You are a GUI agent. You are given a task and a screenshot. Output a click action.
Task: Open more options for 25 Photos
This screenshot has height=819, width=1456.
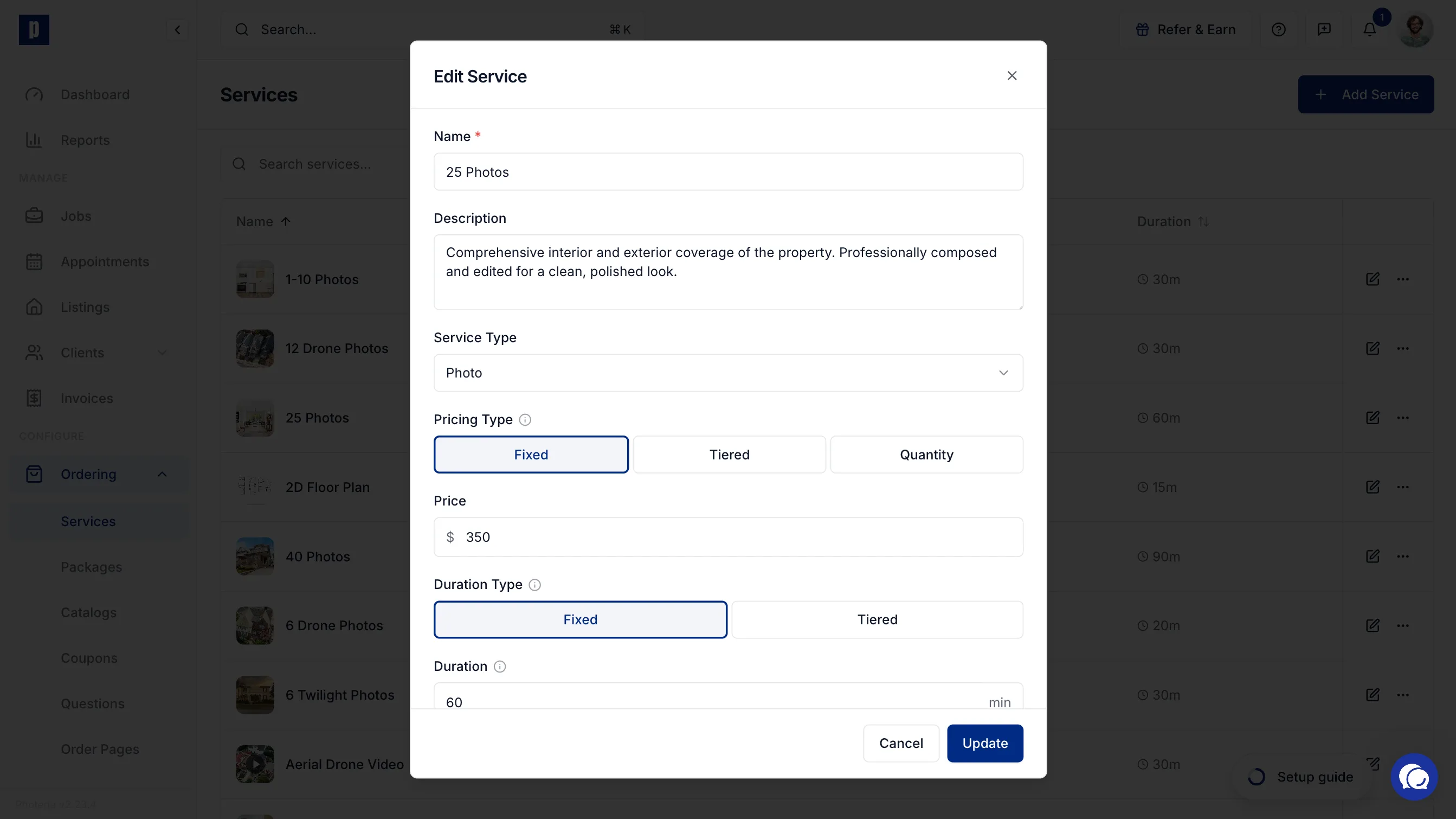pyautogui.click(x=1403, y=418)
